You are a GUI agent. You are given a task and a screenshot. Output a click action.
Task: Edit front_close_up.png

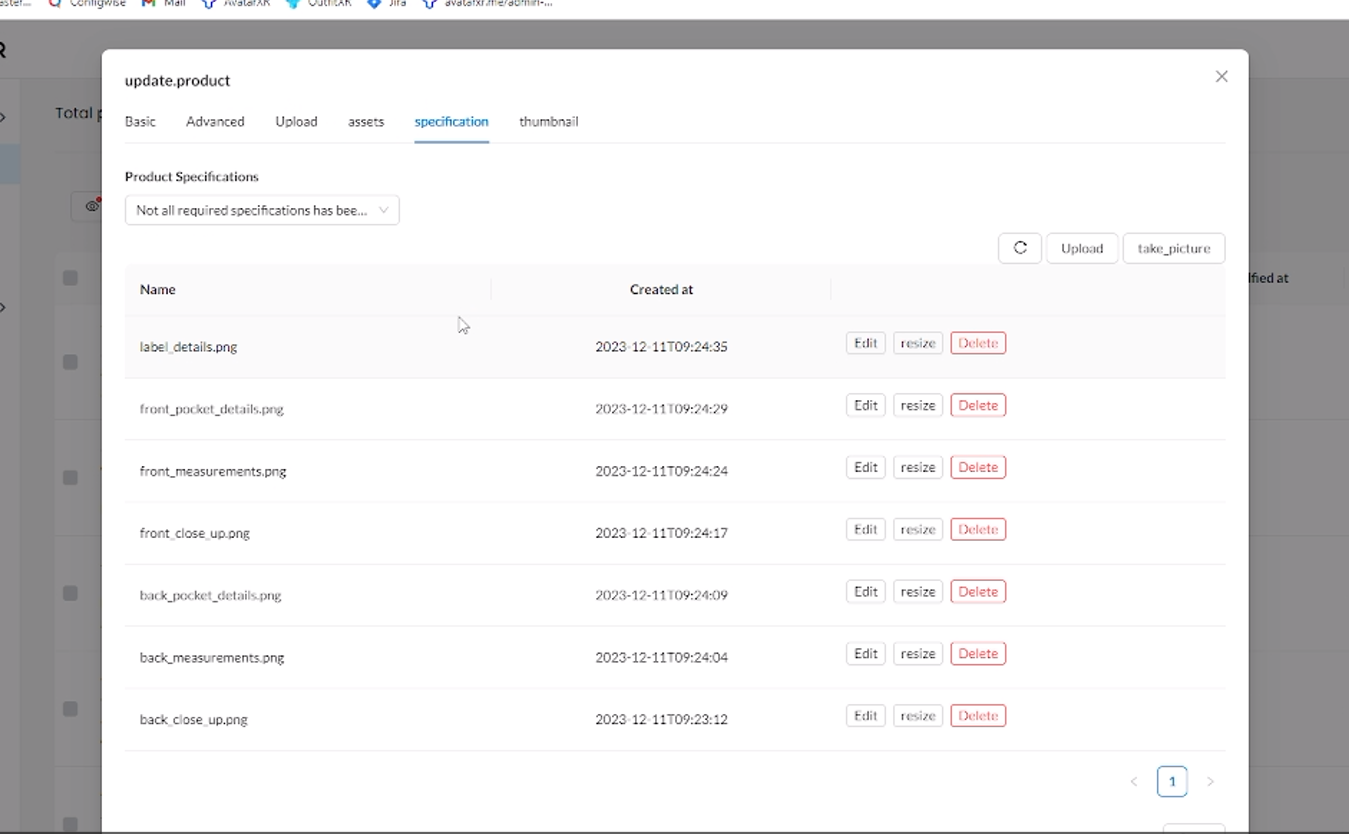pos(866,529)
